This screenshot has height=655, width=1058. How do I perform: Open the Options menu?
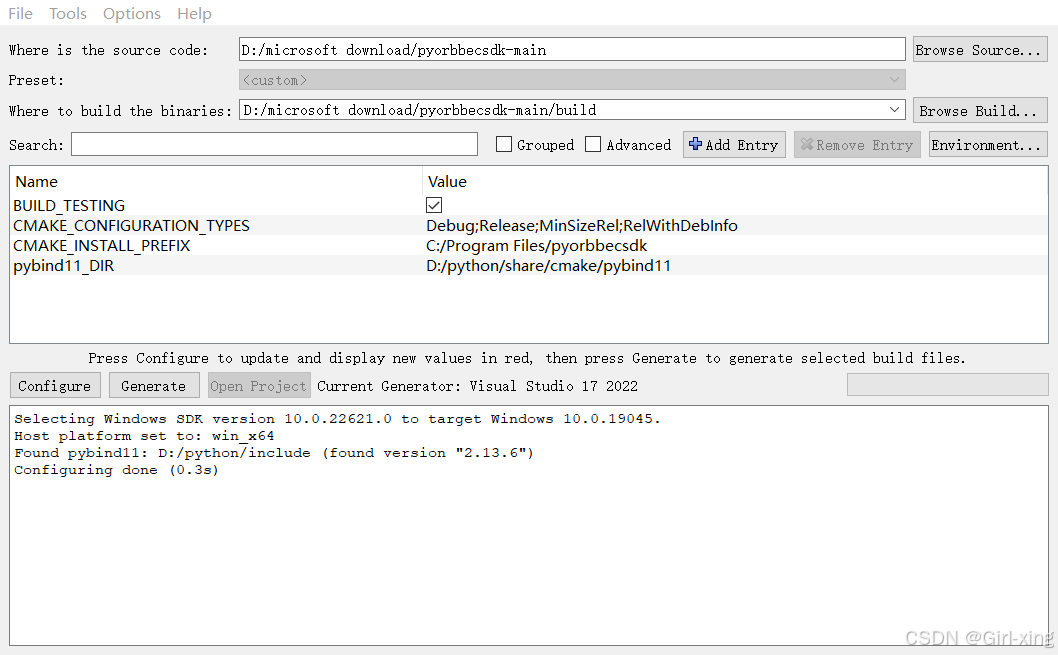coord(132,13)
